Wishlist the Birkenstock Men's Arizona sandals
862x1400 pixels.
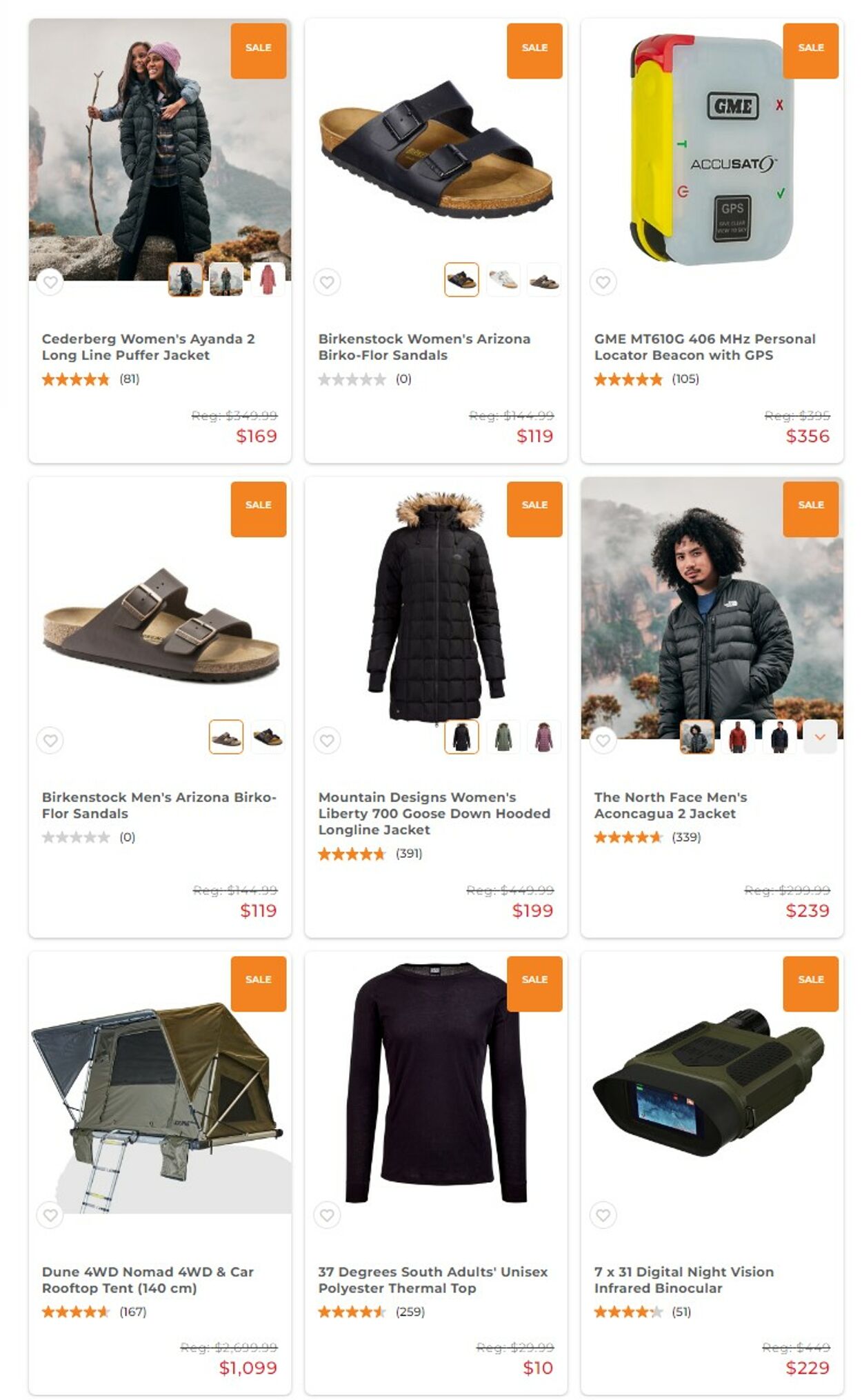tap(50, 740)
